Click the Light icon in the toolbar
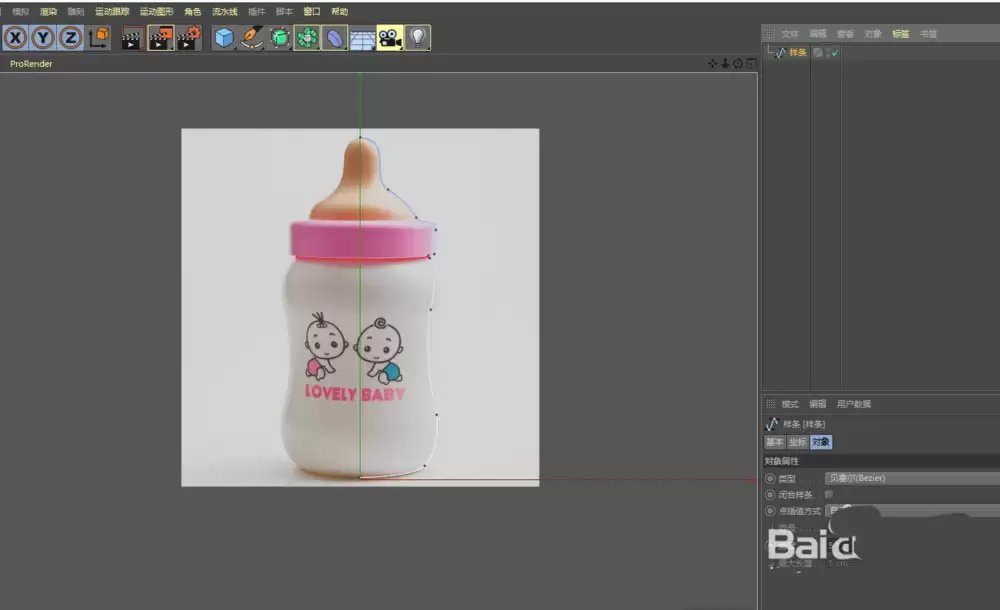1000x610 pixels. 417,38
